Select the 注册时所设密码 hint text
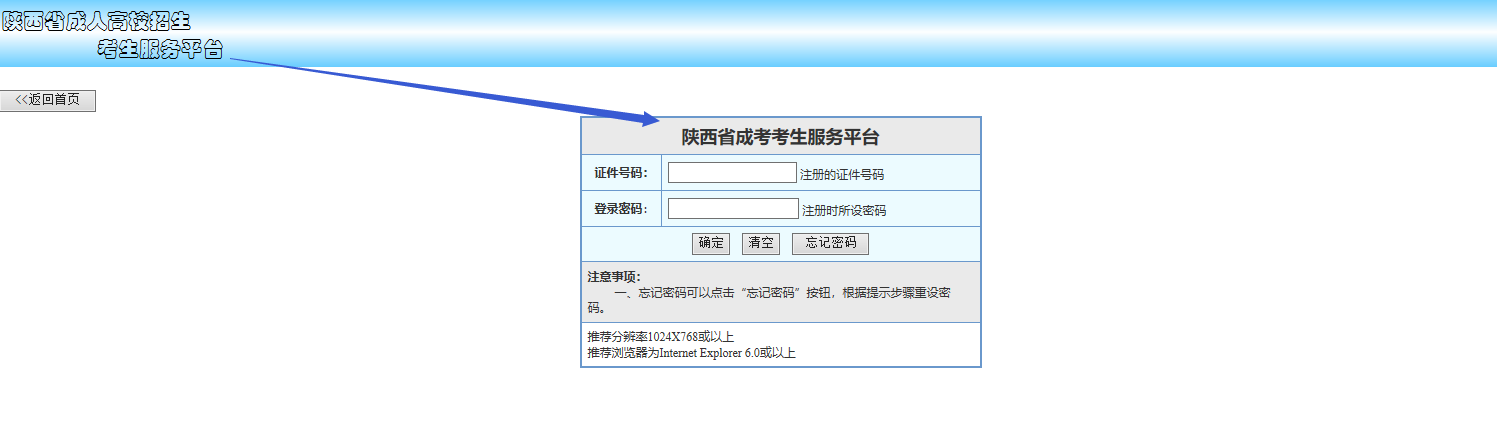The width and height of the screenshot is (1497, 444). 844,210
